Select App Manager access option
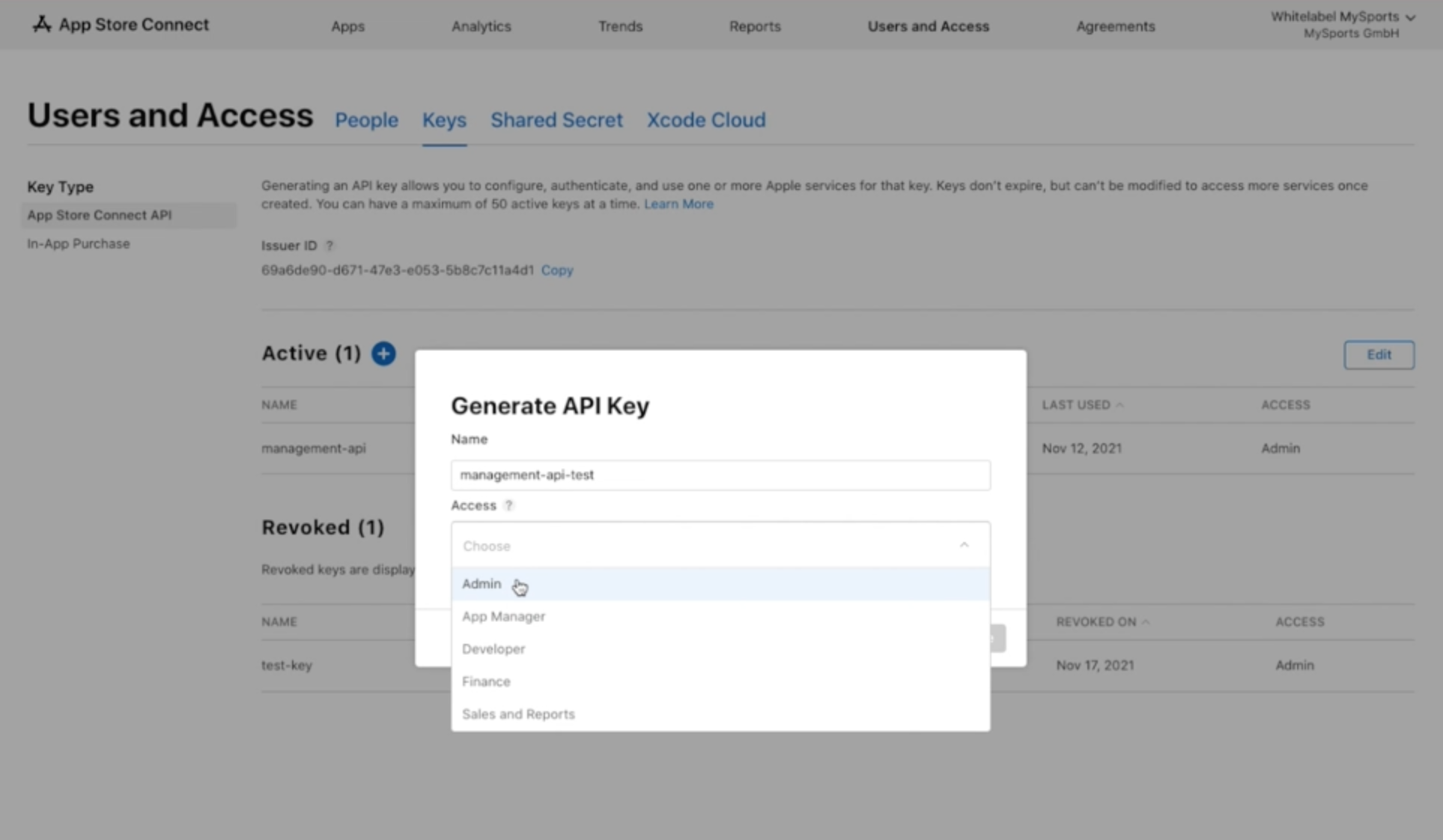The height and width of the screenshot is (840, 1443). pos(720,616)
